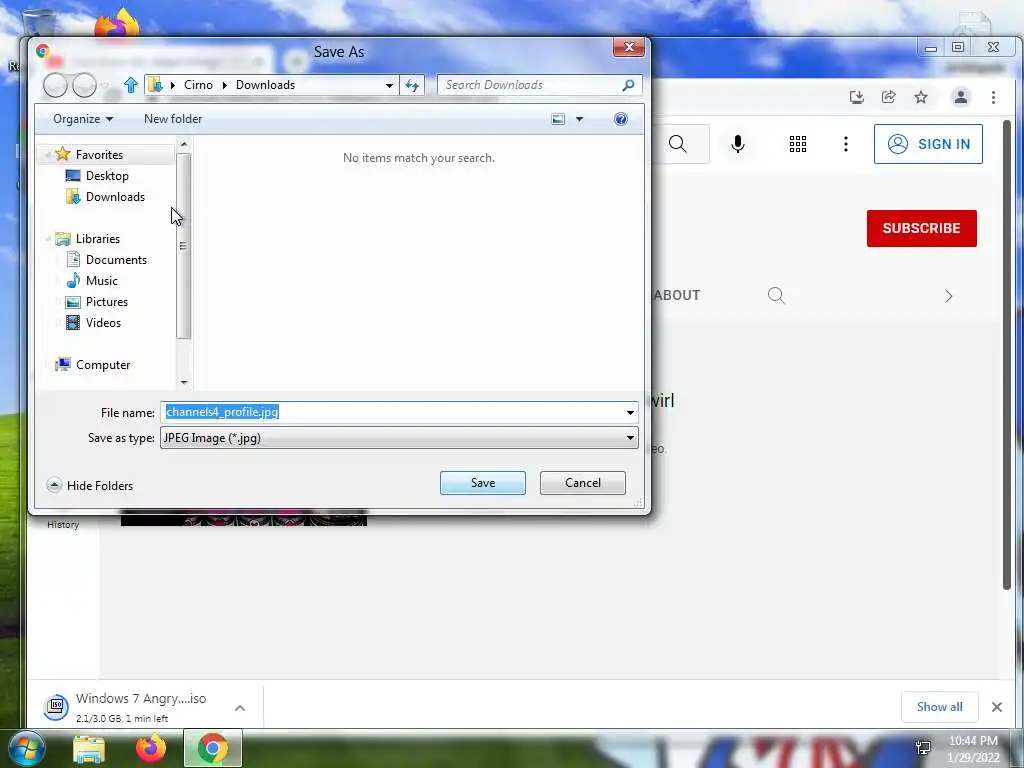Expand the file name history dropdown arrow
The height and width of the screenshot is (768, 1024).
coord(630,412)
